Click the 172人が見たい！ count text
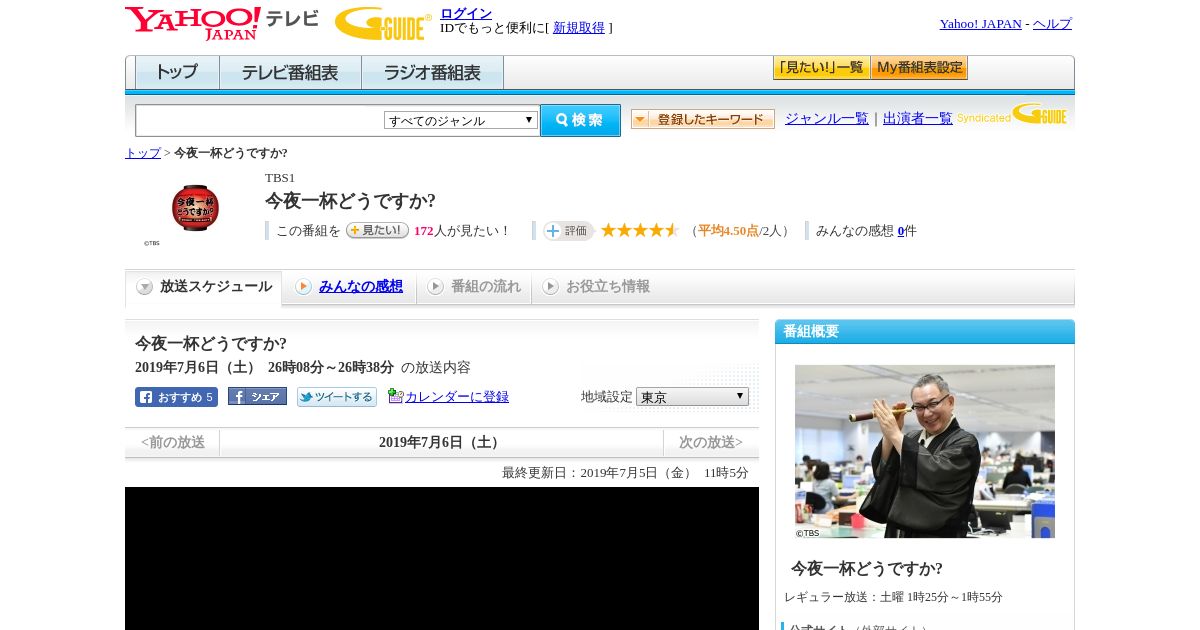1200x630 pixels. coord(462,231)
